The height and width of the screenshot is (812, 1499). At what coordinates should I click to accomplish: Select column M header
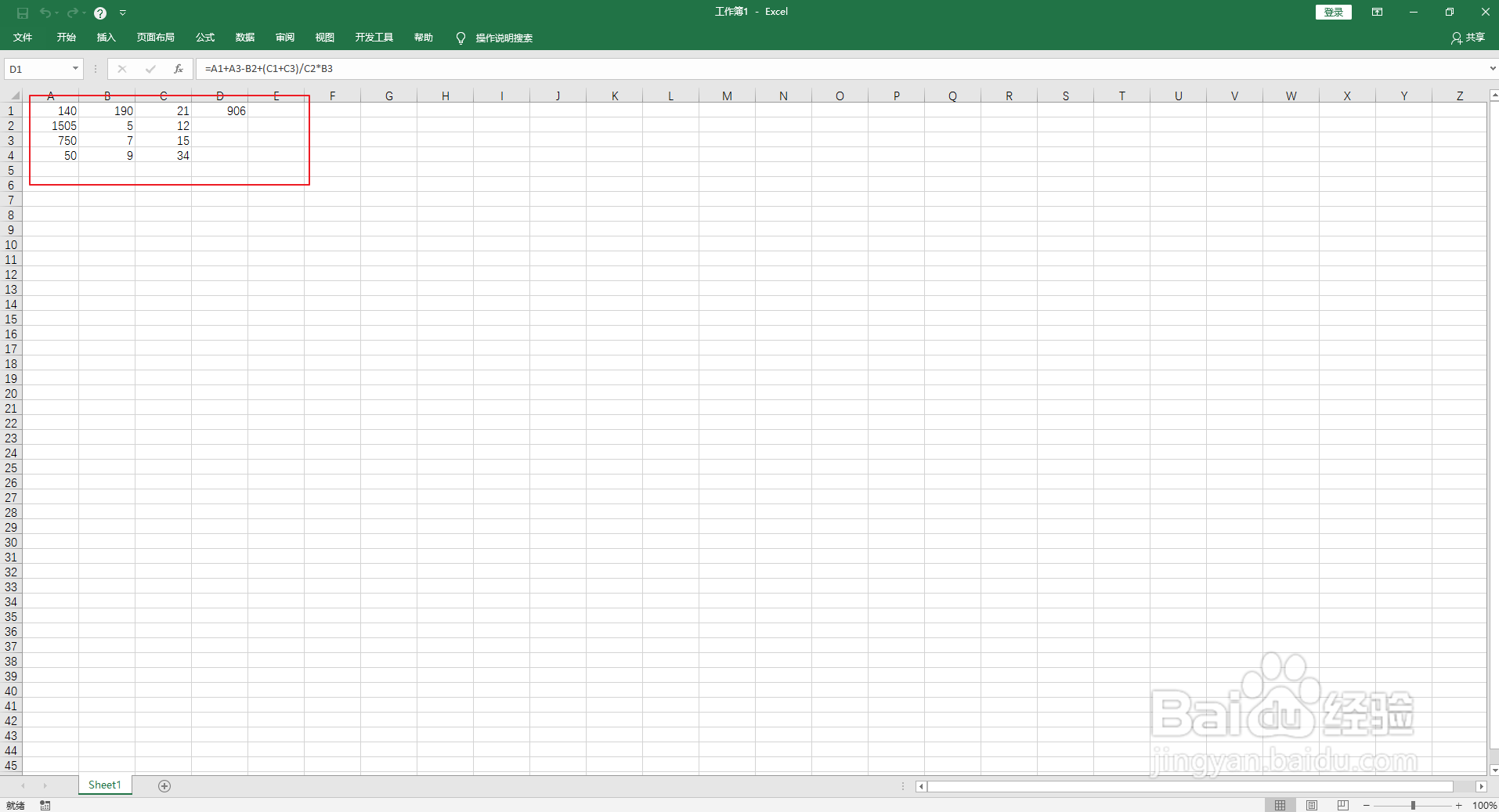(x=728, y=96)
